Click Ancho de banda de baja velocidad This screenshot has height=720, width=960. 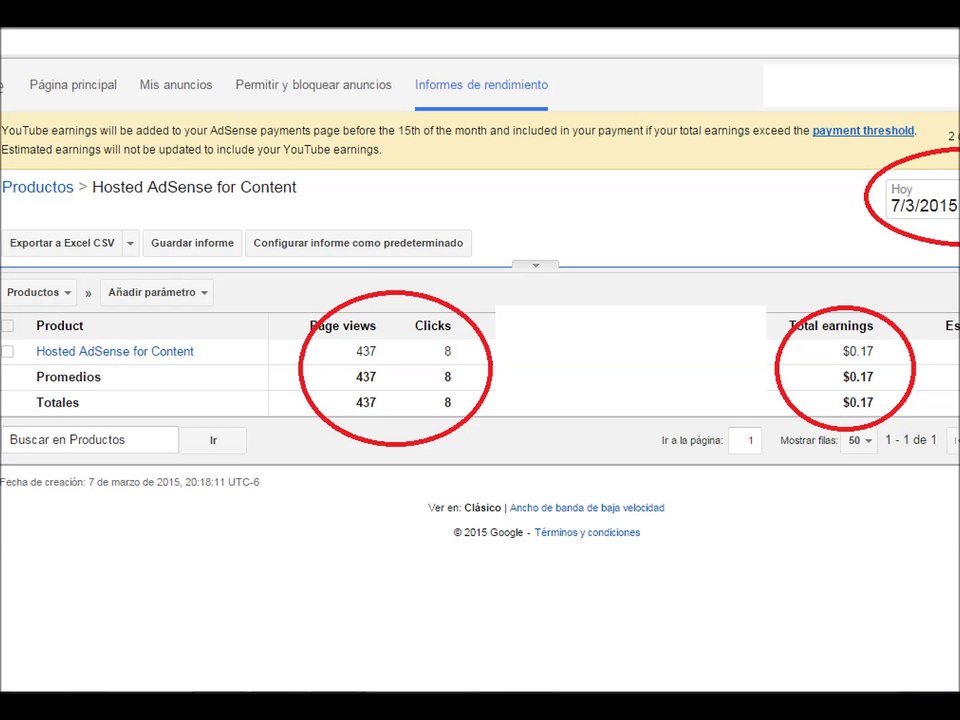tap(587, 508)
